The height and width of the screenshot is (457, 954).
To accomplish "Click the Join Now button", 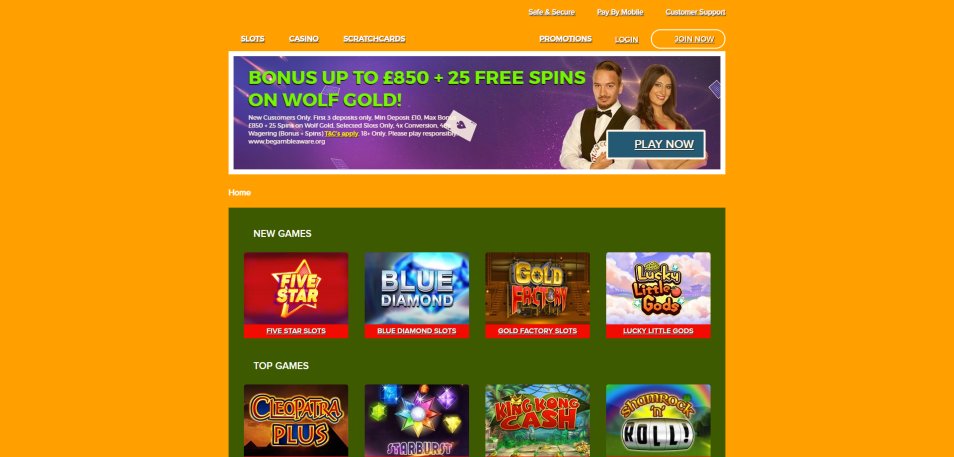I will click(688, 39).
